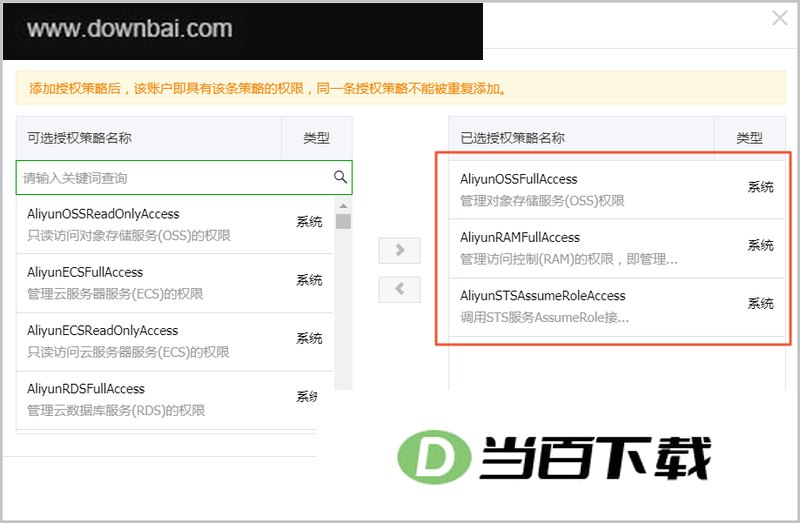
Task: Click description 管理云服务器服务(ECS)的权限
Action: 115,294
